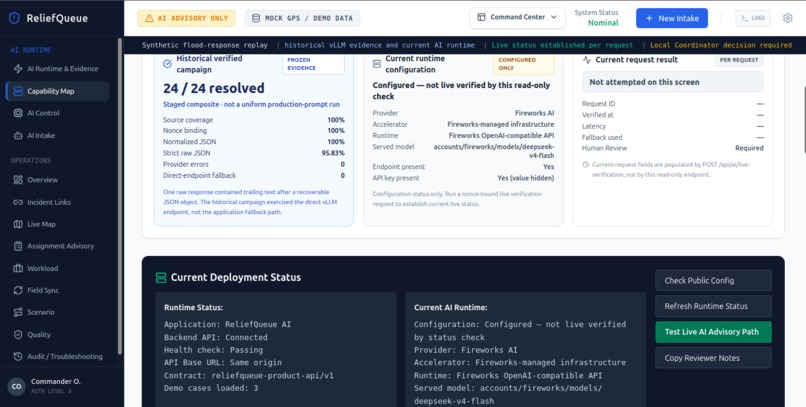Select Capability Map in sidebar
The height and width of the screenshot is (407, 806).
[57, 91]
